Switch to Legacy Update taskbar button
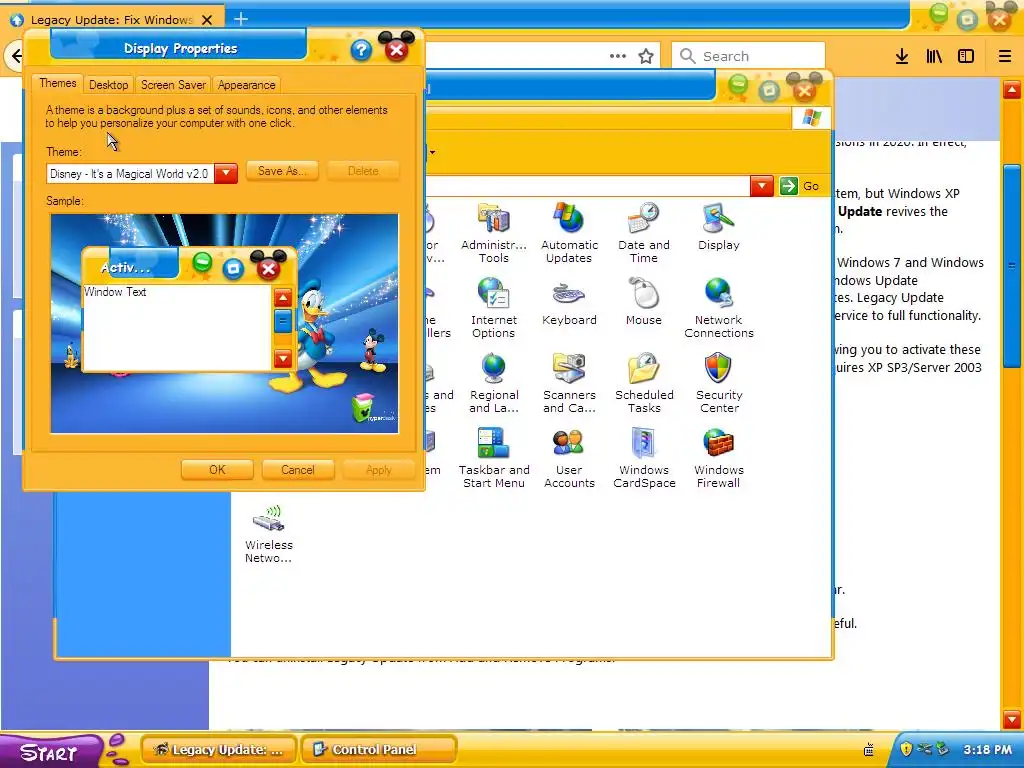Viewport: 1024px width, 768px height. tap(219, 750)
